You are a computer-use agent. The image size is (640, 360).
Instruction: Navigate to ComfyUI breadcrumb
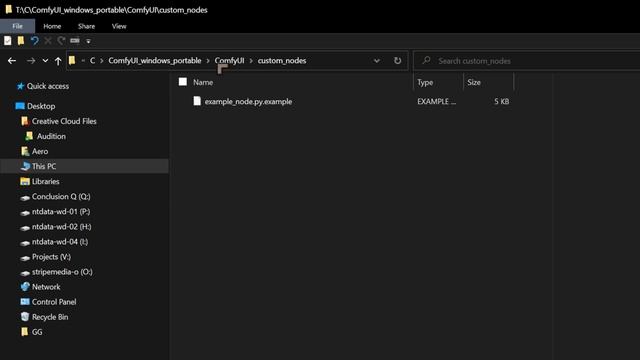pos(229,60)
